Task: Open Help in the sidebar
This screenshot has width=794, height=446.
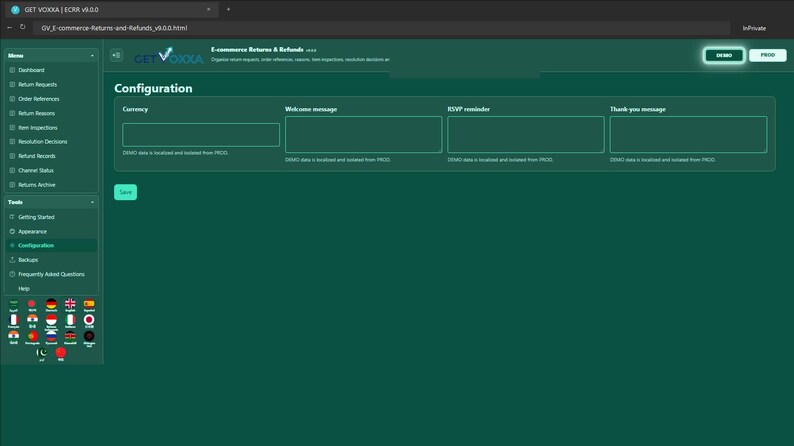Action: pos(51,289)
